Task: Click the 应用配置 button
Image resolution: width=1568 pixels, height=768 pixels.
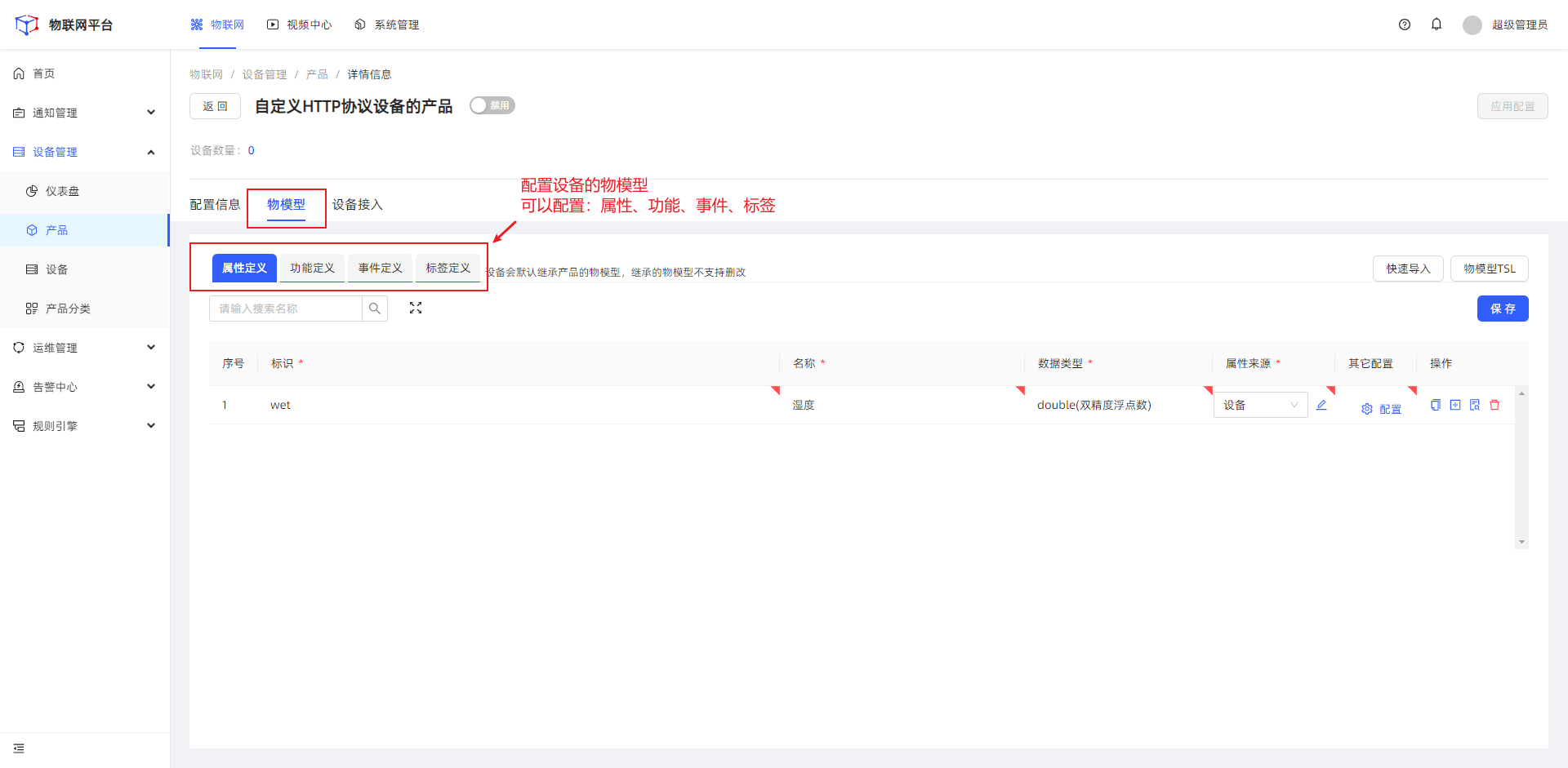Action: pyautogui.click(x=1512, y=106)
